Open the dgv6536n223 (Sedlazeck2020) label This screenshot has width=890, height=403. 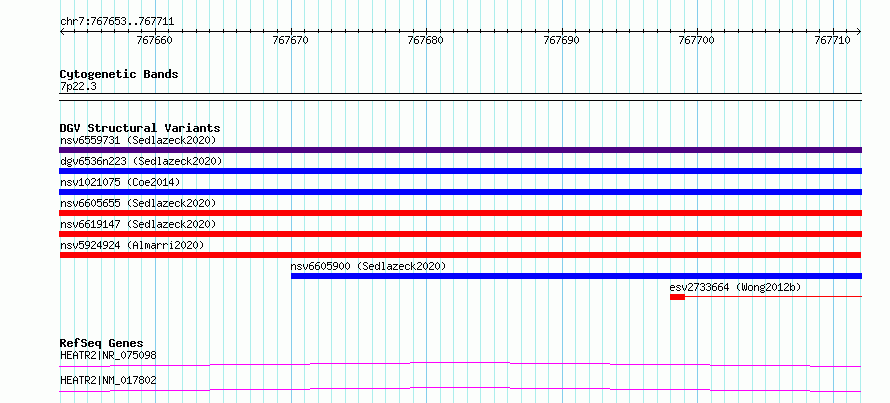coord(141,161)
